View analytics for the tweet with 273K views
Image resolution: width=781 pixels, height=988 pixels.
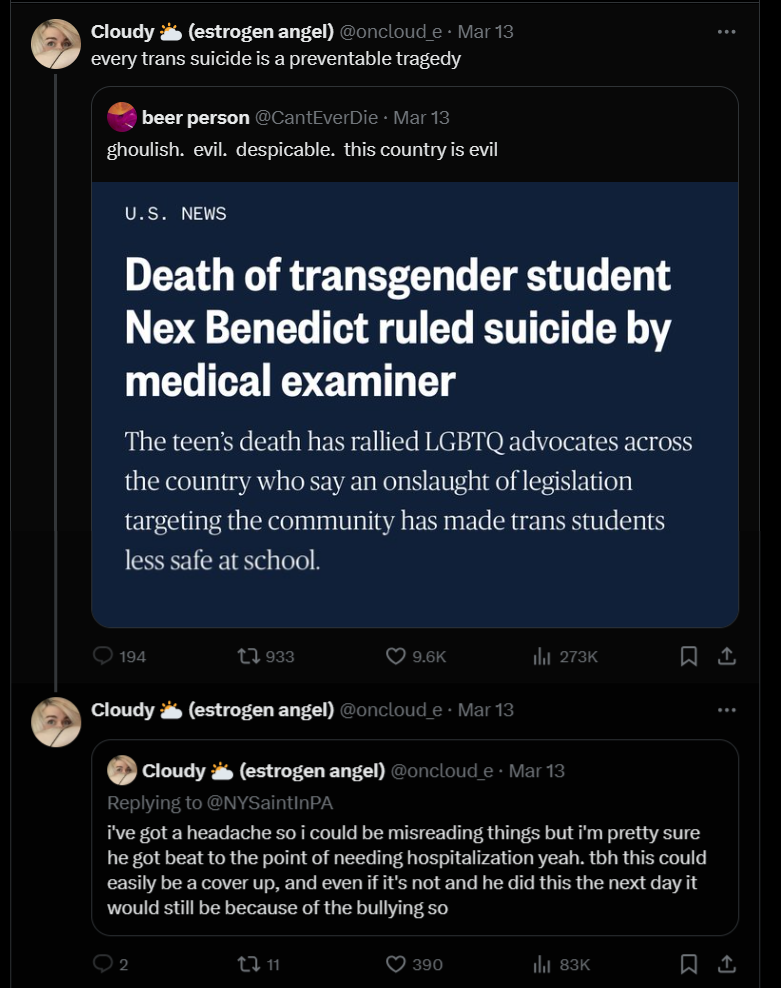[x=543, y=656]
